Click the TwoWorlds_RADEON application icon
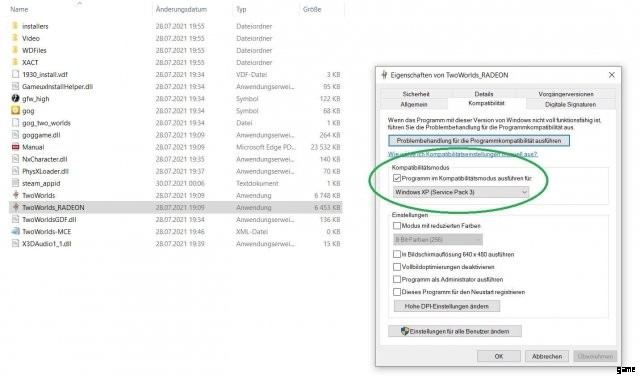 click(16, 207)
